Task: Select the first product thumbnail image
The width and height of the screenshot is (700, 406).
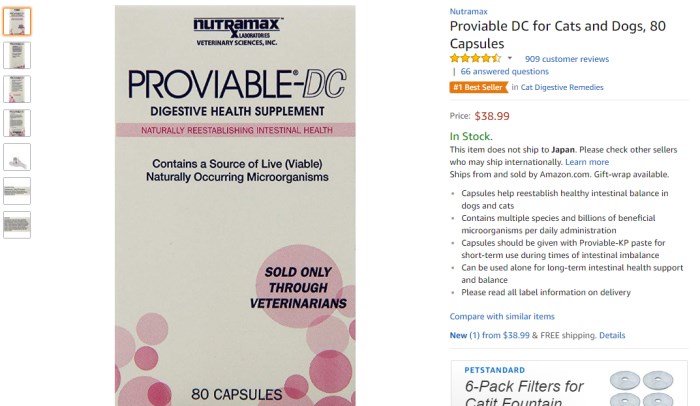Action: (x=17, y=21)
